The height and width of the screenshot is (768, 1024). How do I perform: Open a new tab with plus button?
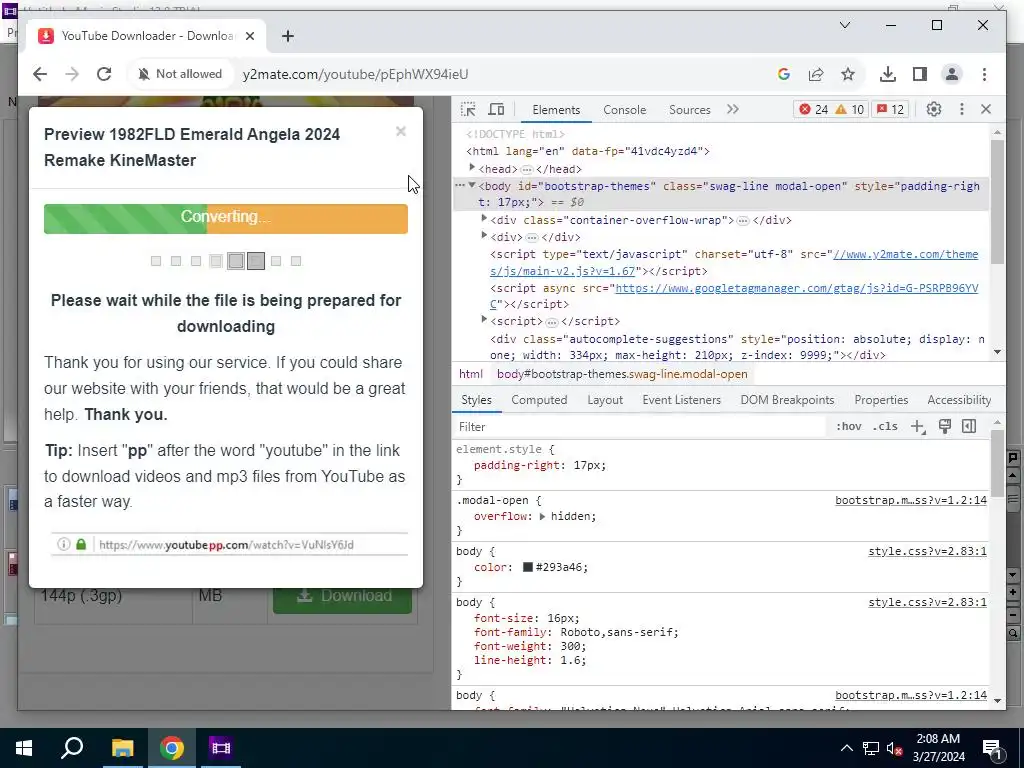point(287,36)
